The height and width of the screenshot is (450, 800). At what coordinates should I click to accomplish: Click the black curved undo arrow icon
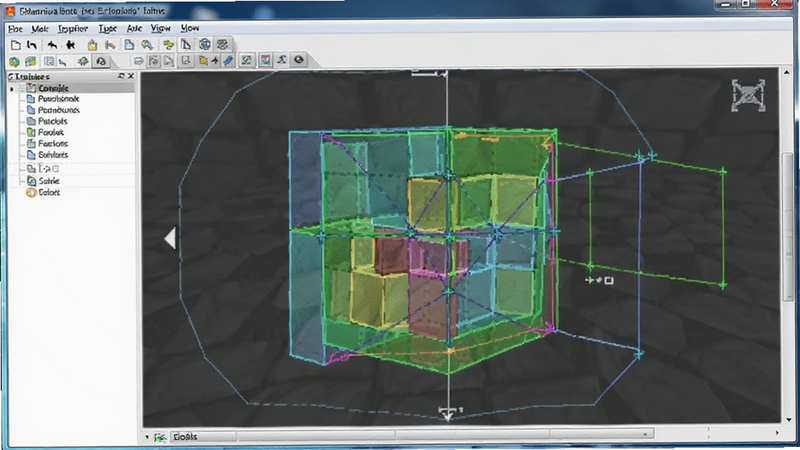[x=32, y=45]
